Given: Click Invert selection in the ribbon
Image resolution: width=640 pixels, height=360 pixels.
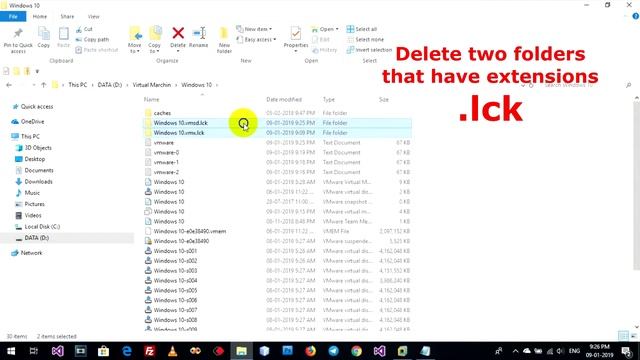Looking at the screenshot, I should pyautogui.click(x=369, y=50).
